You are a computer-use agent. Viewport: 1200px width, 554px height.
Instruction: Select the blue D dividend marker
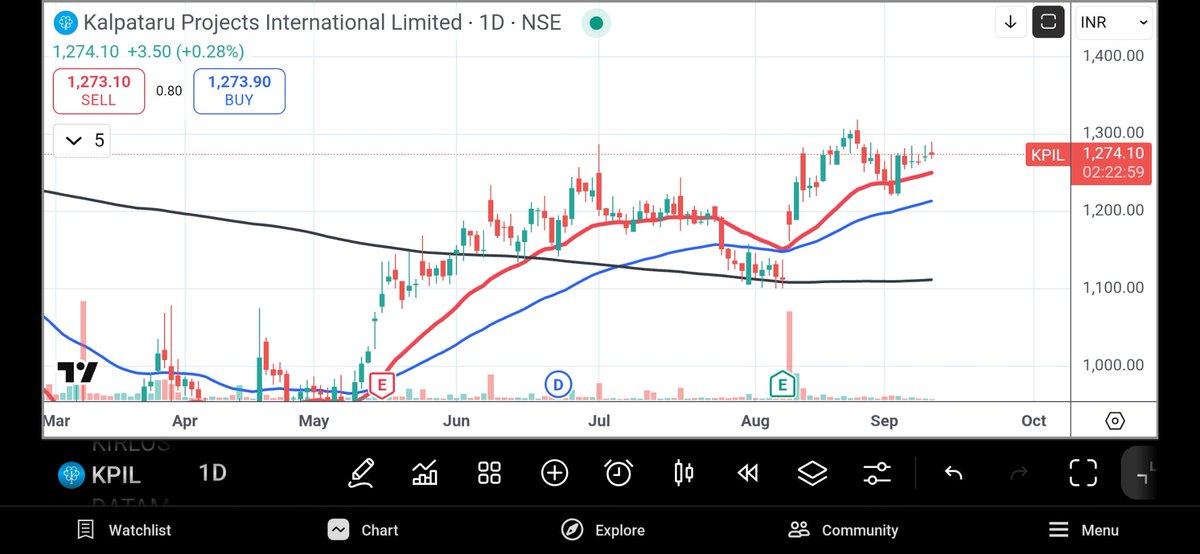point(557,383)
